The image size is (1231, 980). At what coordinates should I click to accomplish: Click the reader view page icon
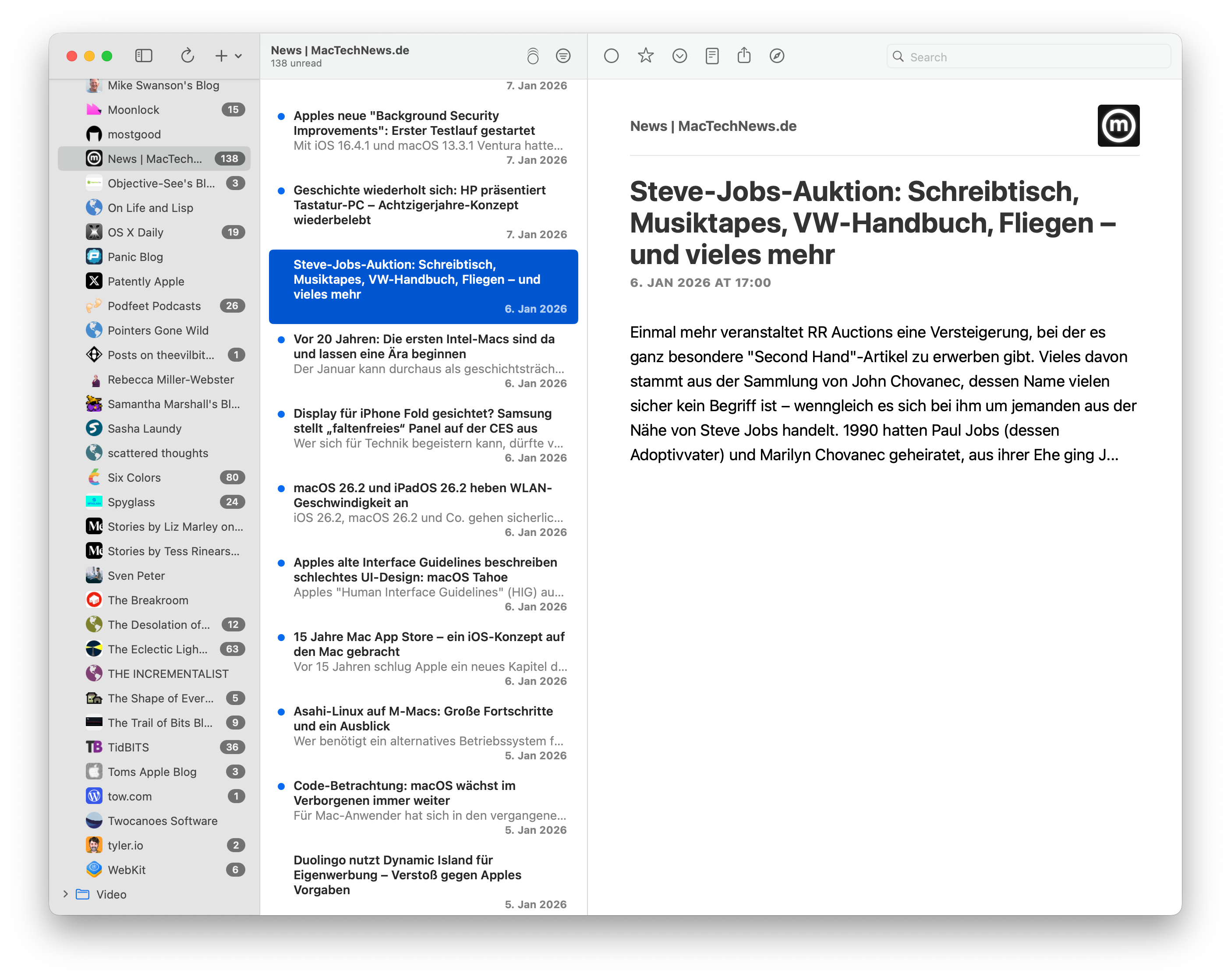click(x=711, y=56)
